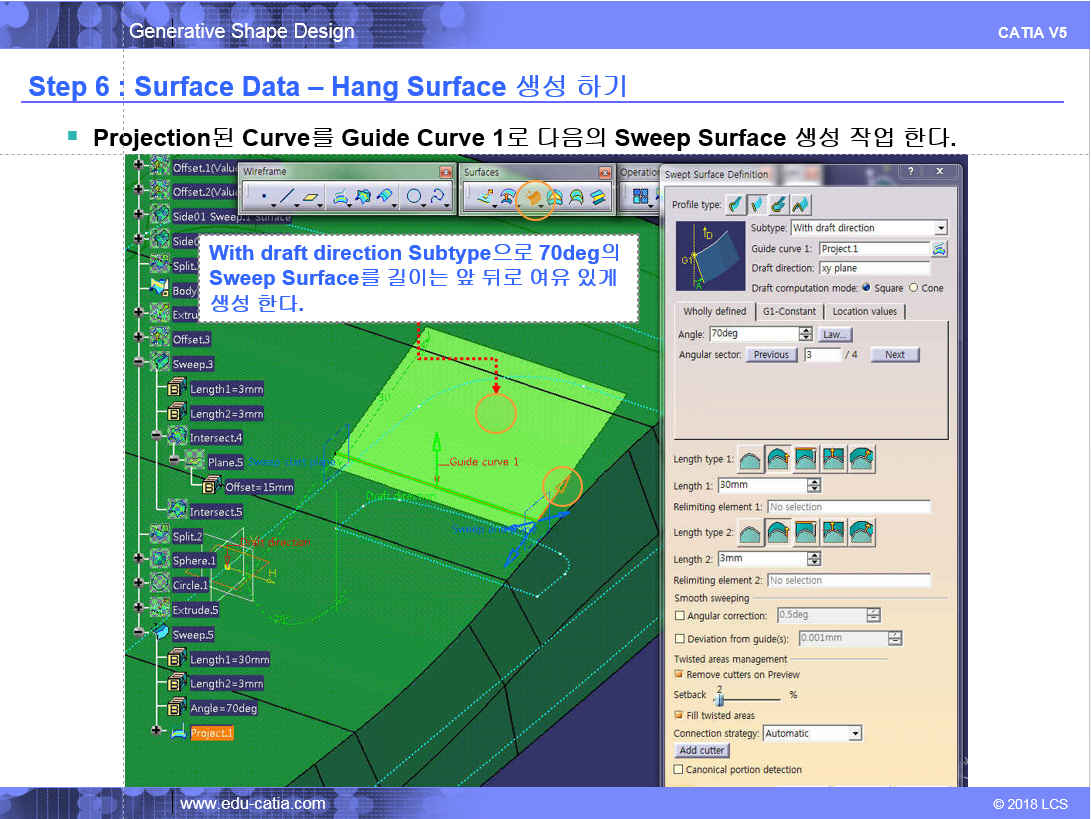Choose the Conic profile type icon
This screenshot has width=1091, height=819.
[x=802, y=204]
